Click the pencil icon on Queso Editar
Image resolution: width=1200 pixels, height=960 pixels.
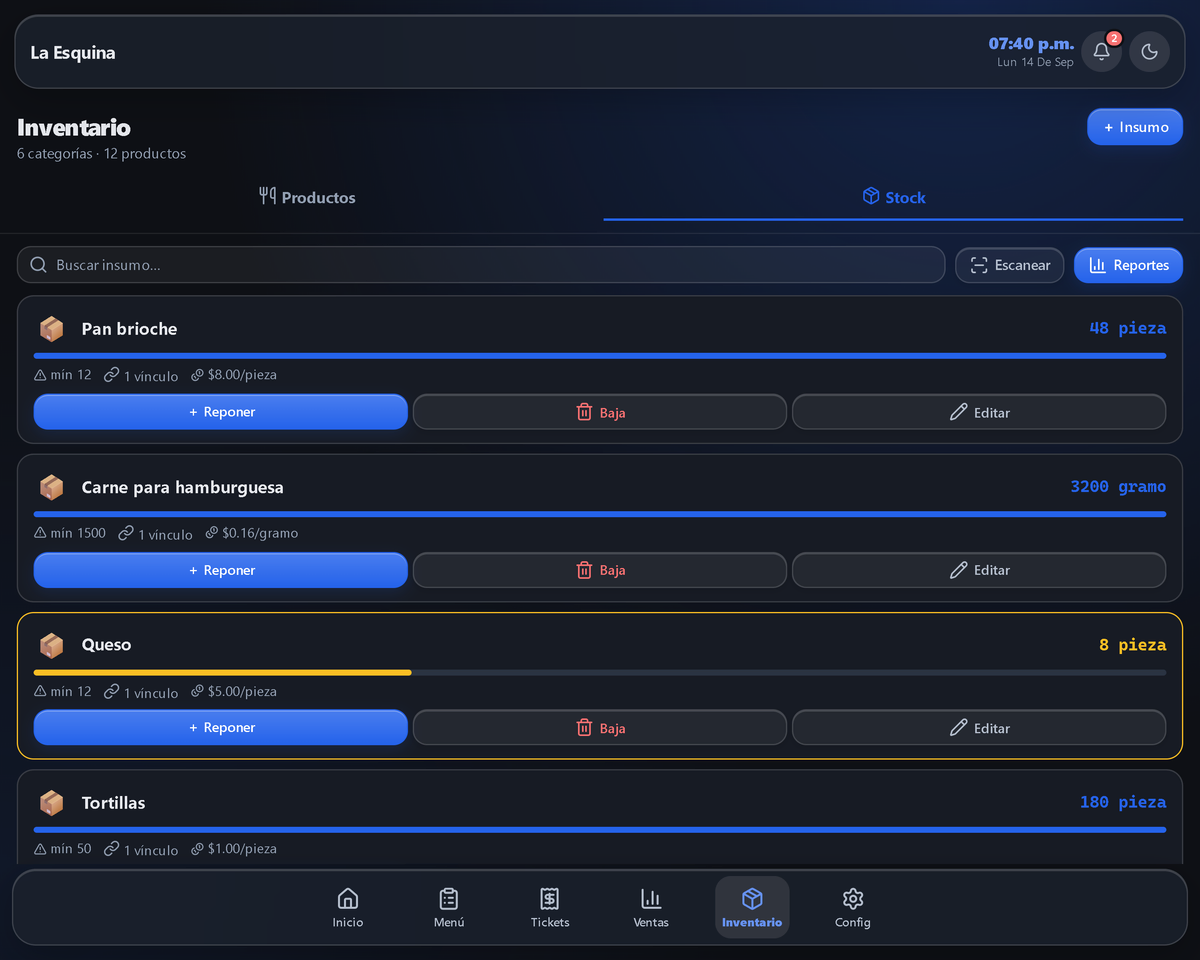(x=958, y=728)
